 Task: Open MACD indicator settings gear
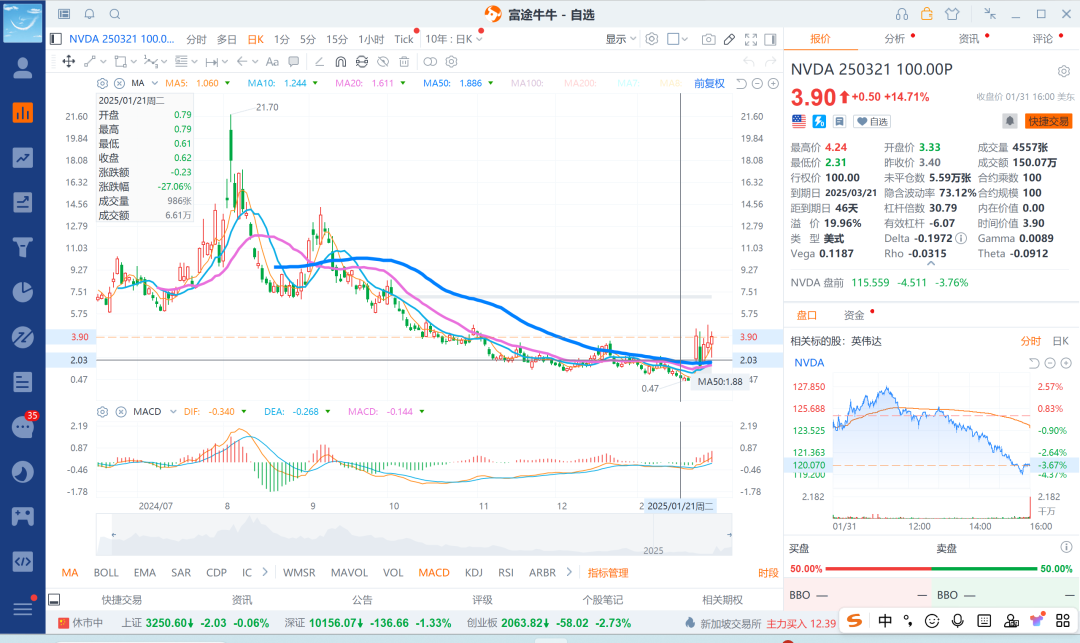tap(103, 412)
